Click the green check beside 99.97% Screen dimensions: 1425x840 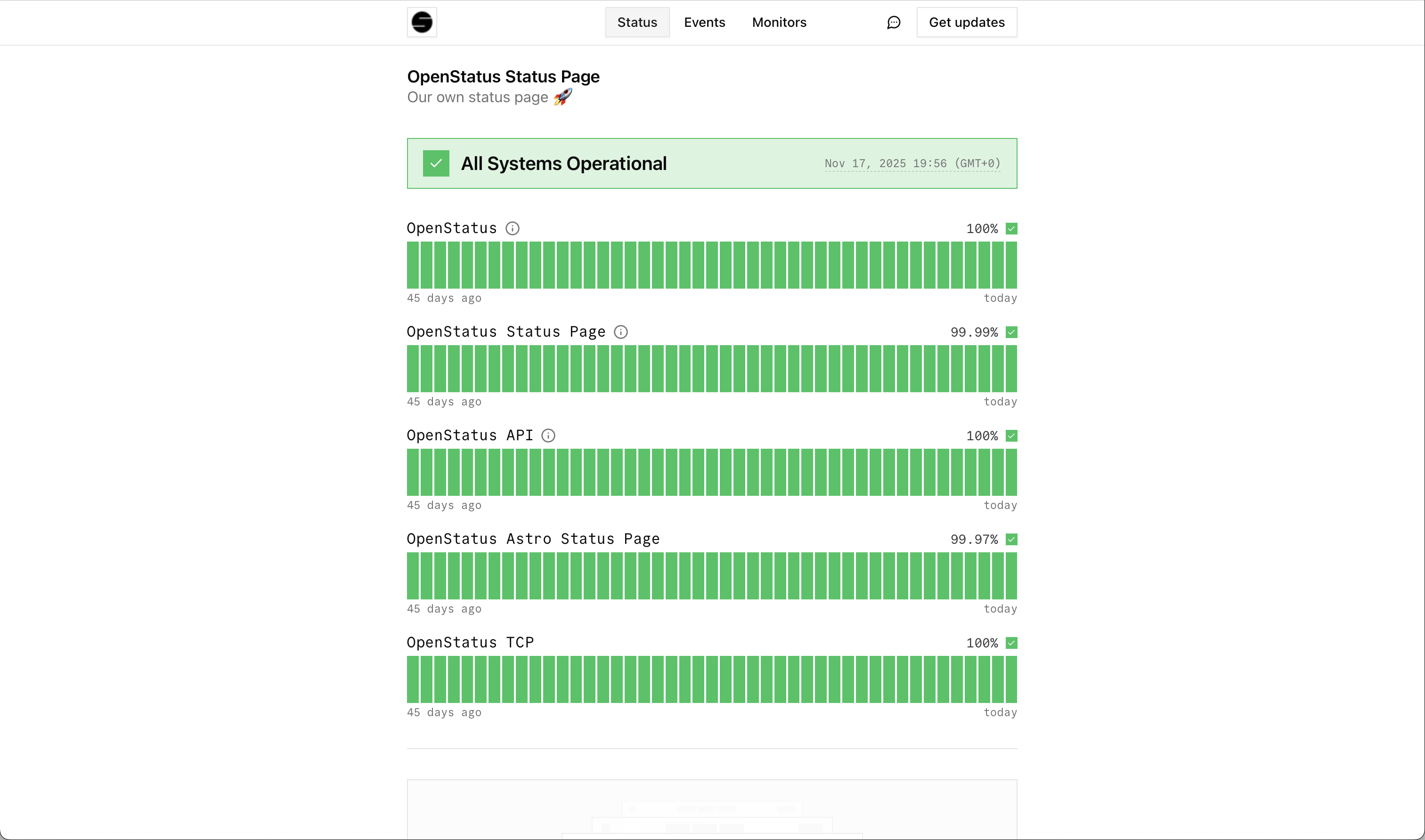tap(1011, 539)
